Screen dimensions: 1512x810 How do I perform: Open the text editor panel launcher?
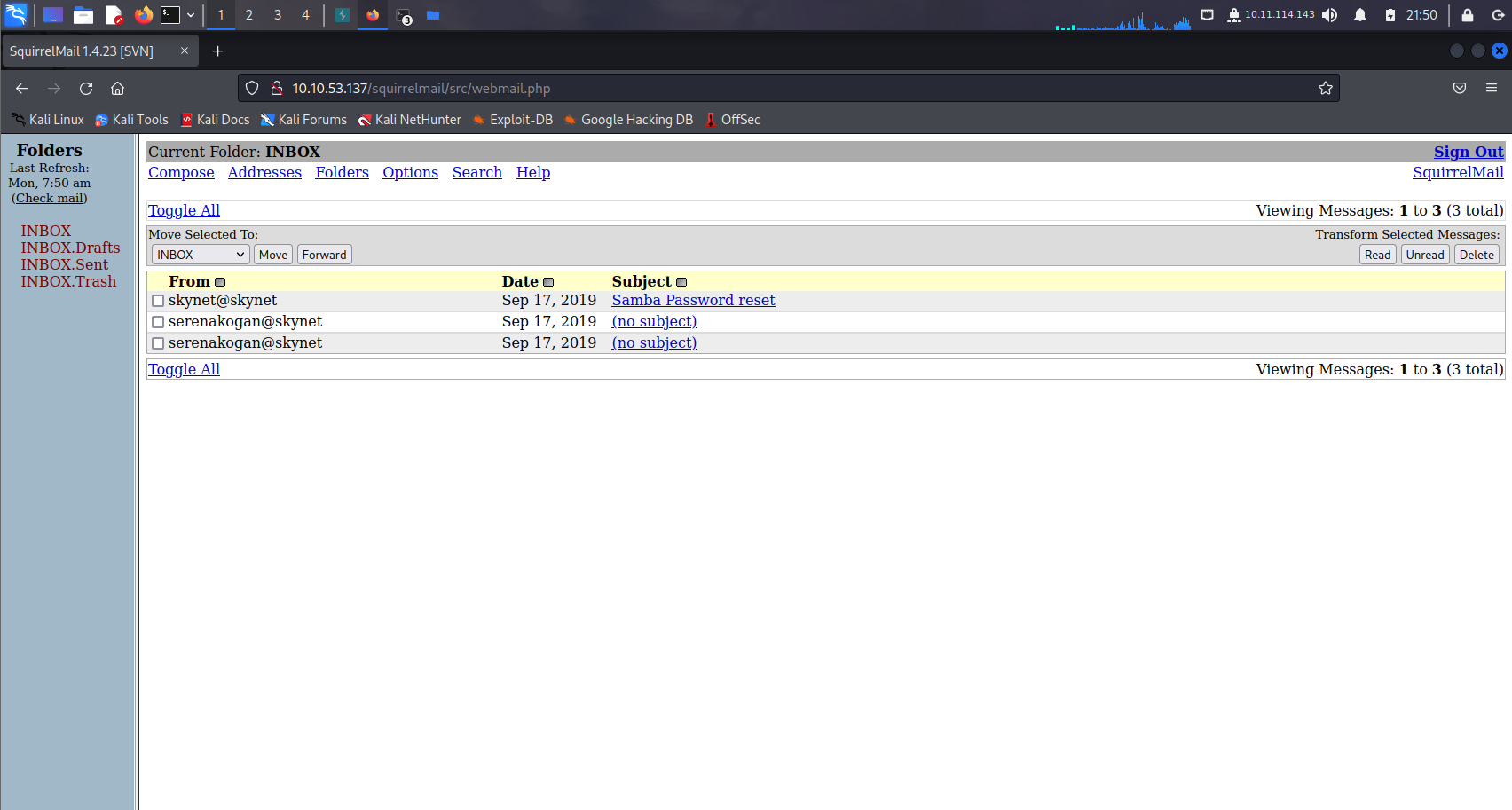click(x=114, y=15)
